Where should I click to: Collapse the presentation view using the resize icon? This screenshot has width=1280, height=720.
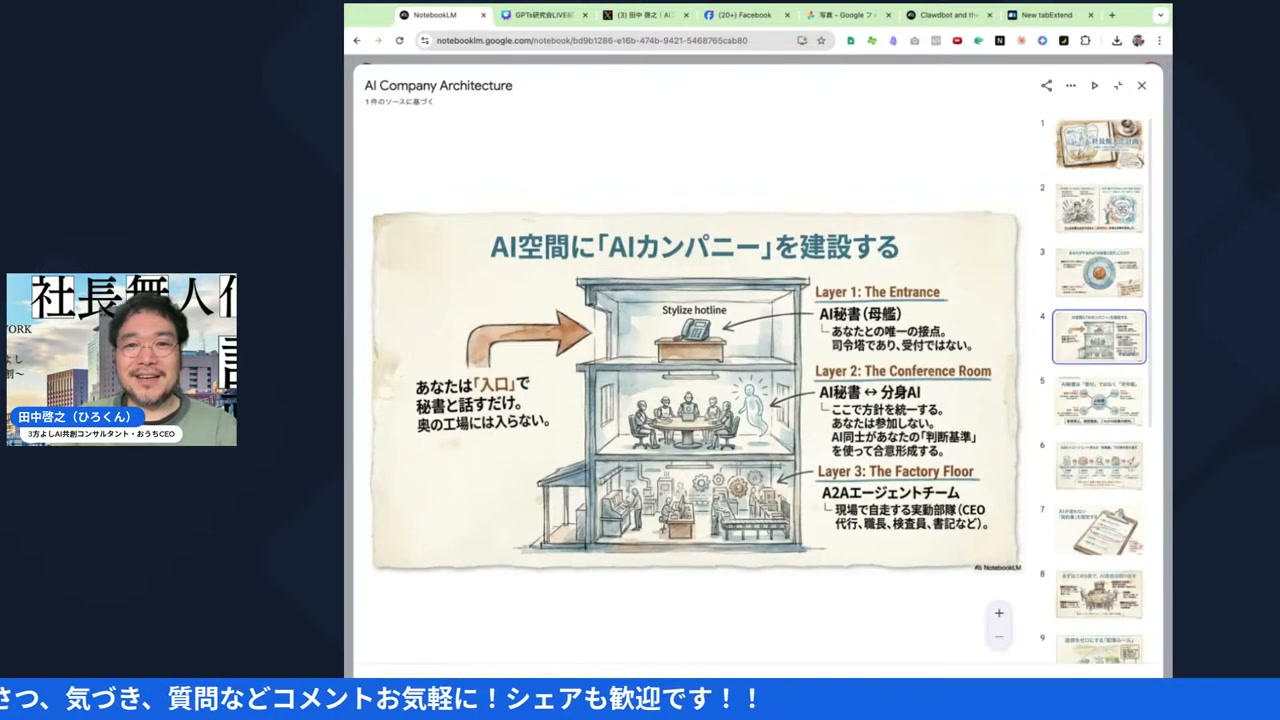point(1118,85)
